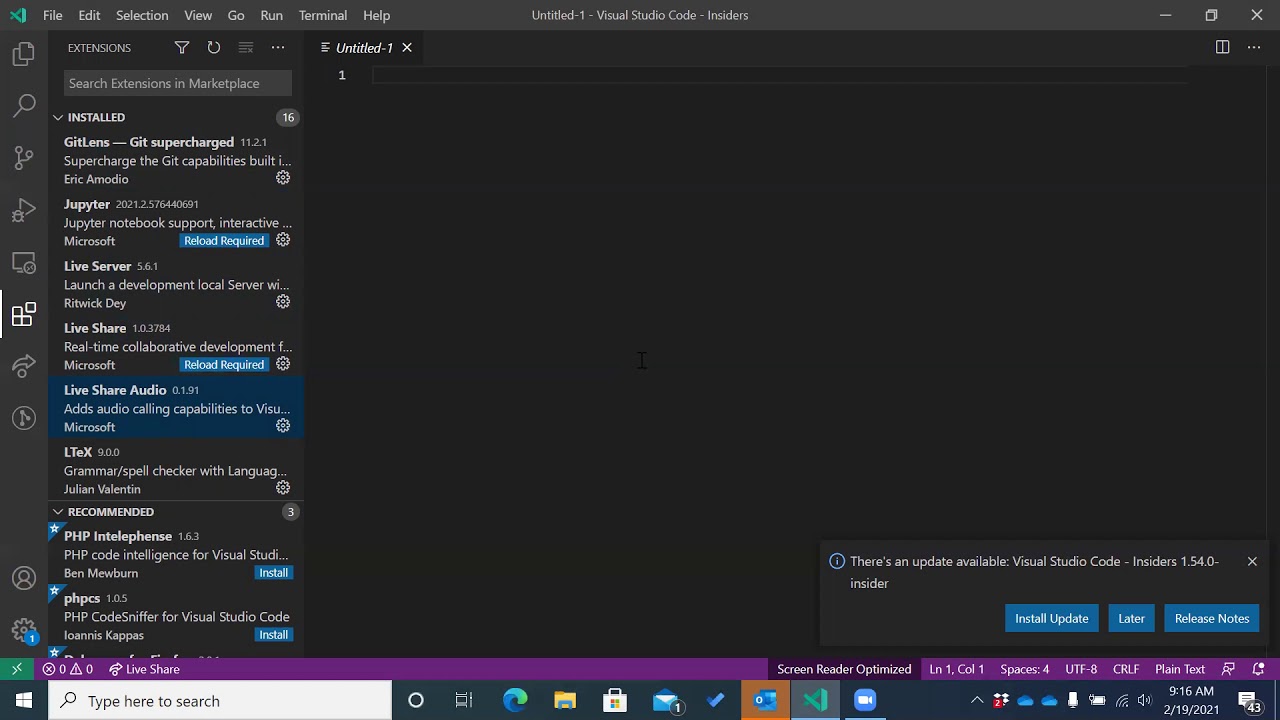
Task: Change line endings via CRLF
Action: click(1126, 669)
